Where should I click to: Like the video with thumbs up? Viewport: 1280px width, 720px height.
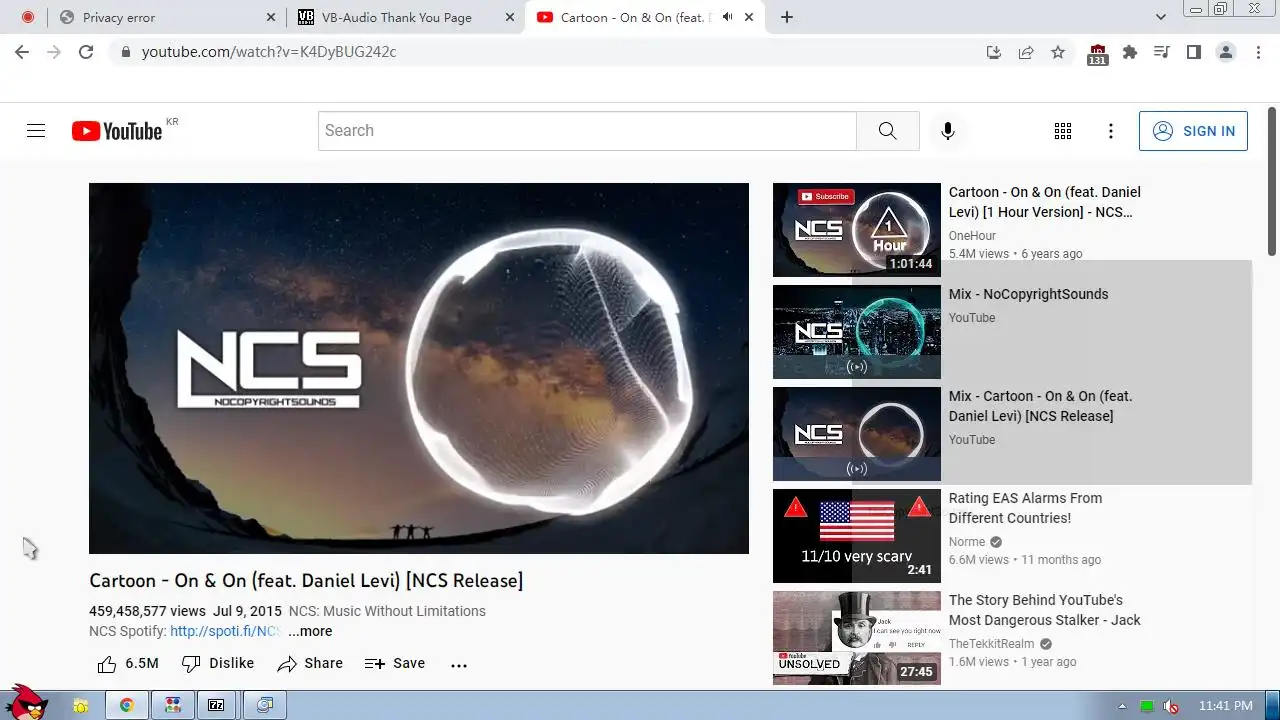127,664
